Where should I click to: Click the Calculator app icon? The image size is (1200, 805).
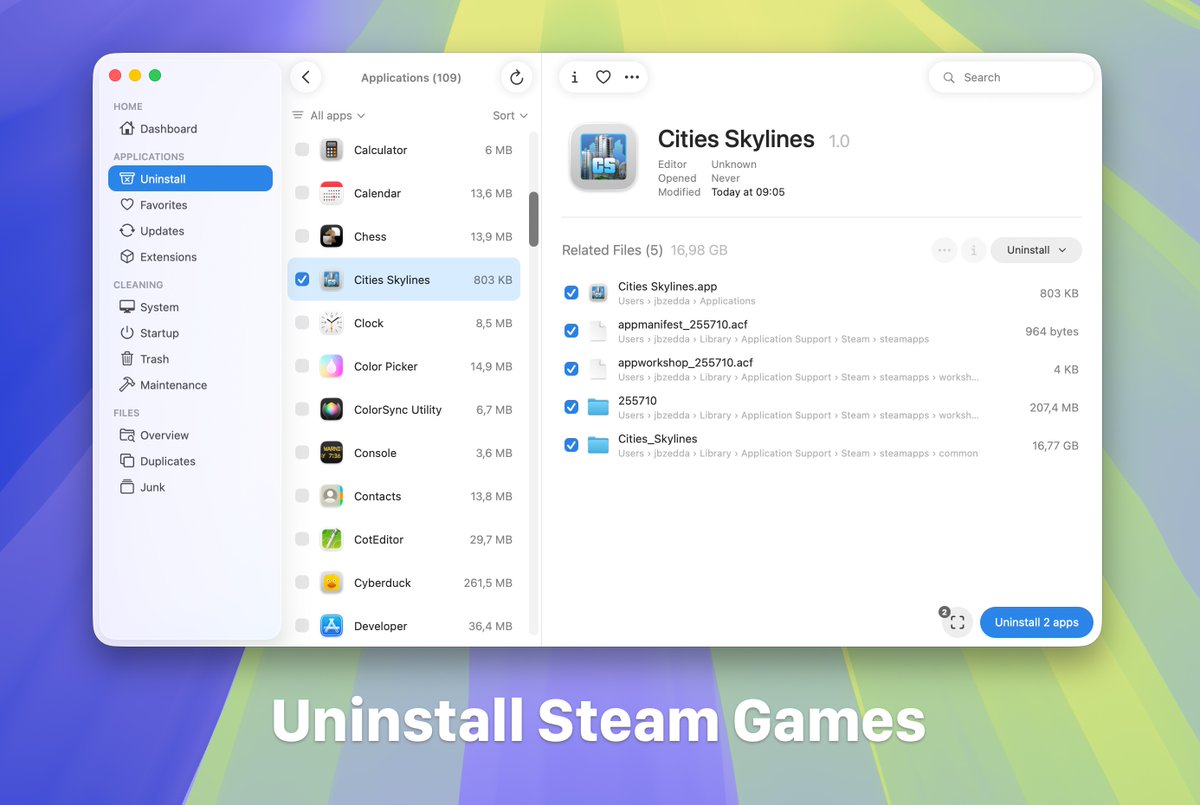pyautogui.click(x=332, y=150)
